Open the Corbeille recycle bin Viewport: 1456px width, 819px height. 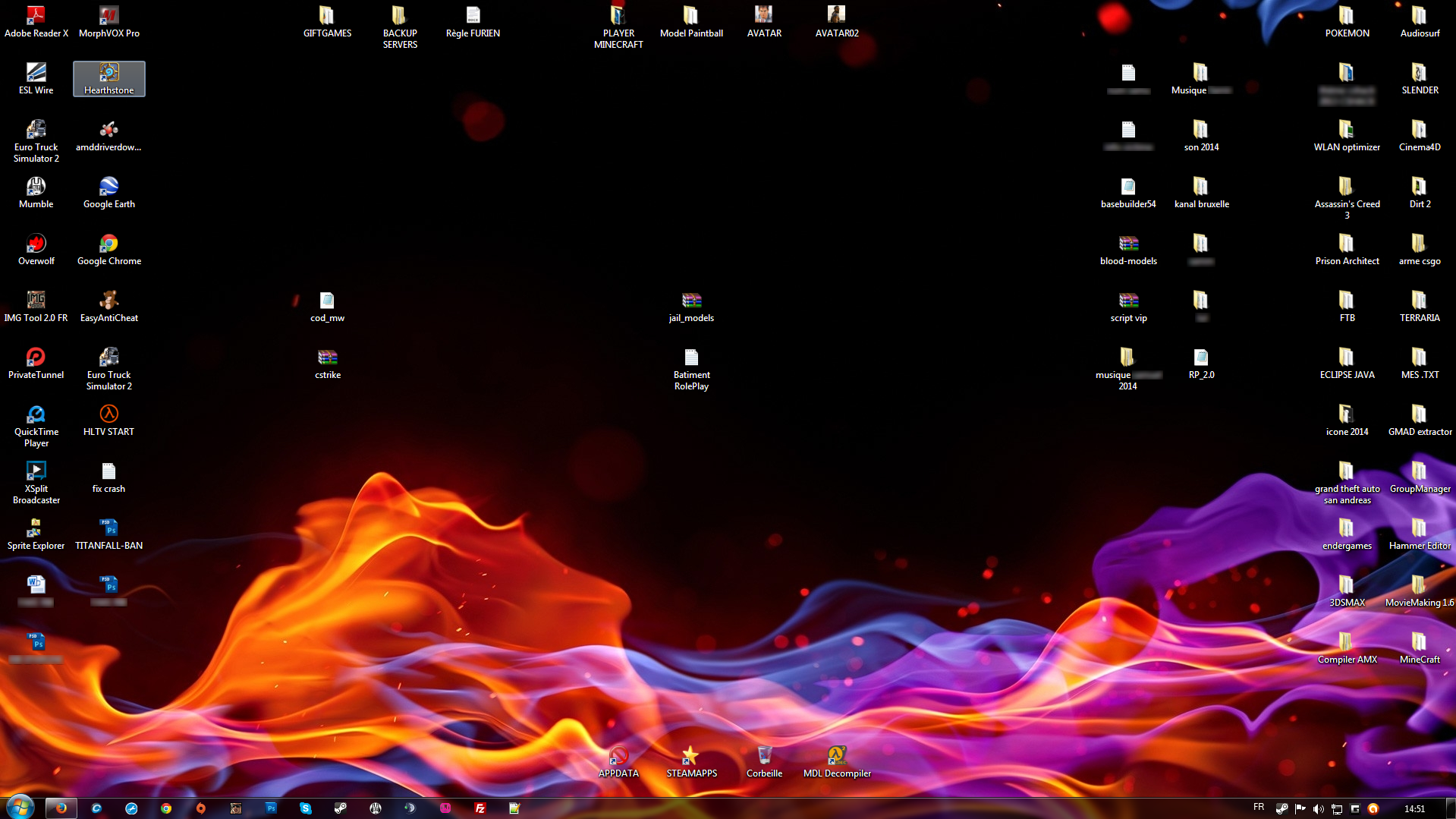tap(764, 761)
